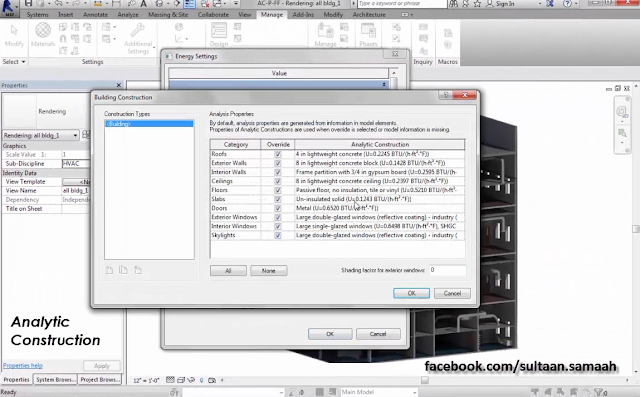
Task: Click the zoom region icon in navigation bar
Action: 622,133
